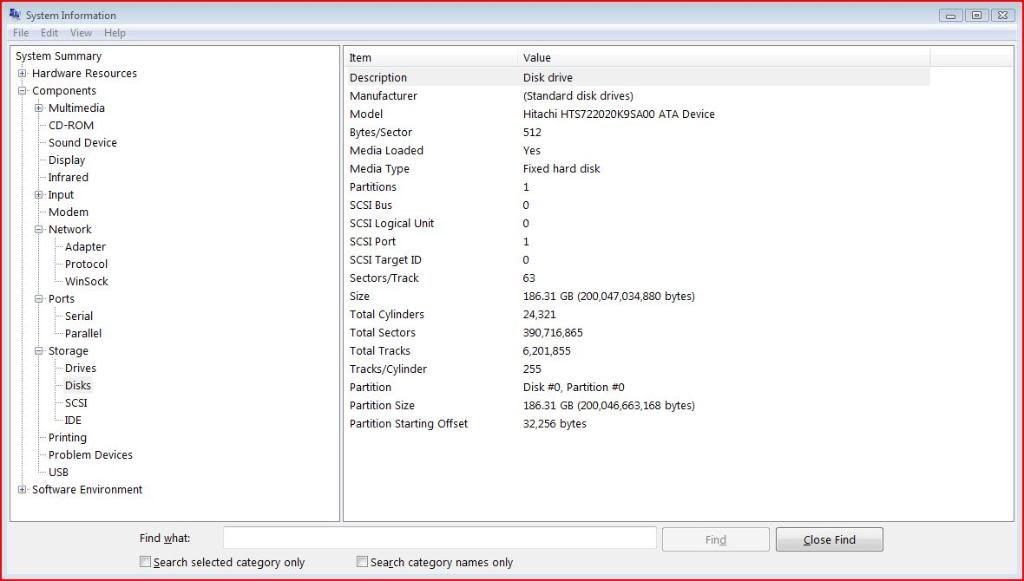
Task: Expand the Input category
Action: (38, 195)
